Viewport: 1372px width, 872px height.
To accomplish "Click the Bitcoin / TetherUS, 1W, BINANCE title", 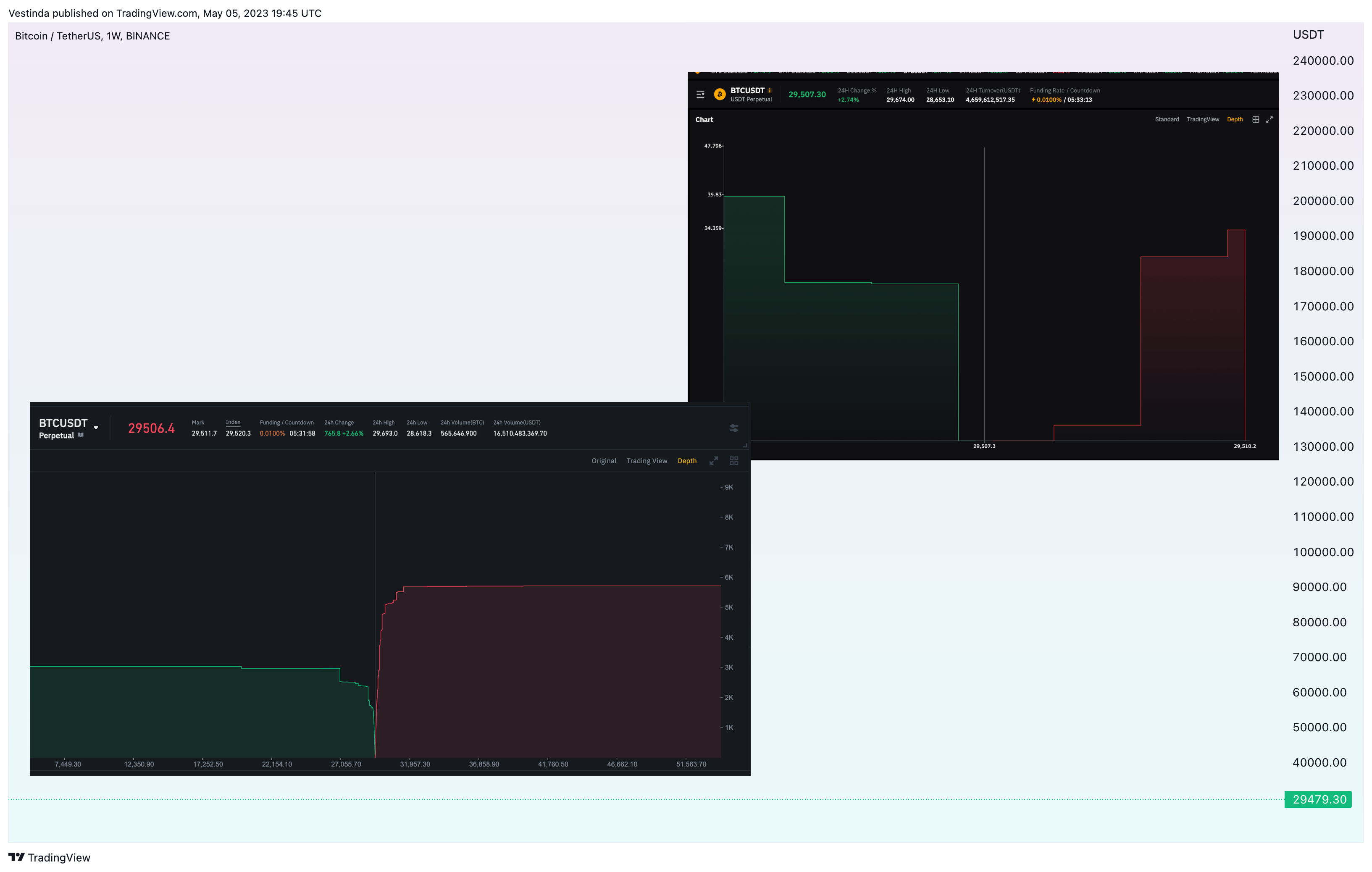I will pos(92,36).
